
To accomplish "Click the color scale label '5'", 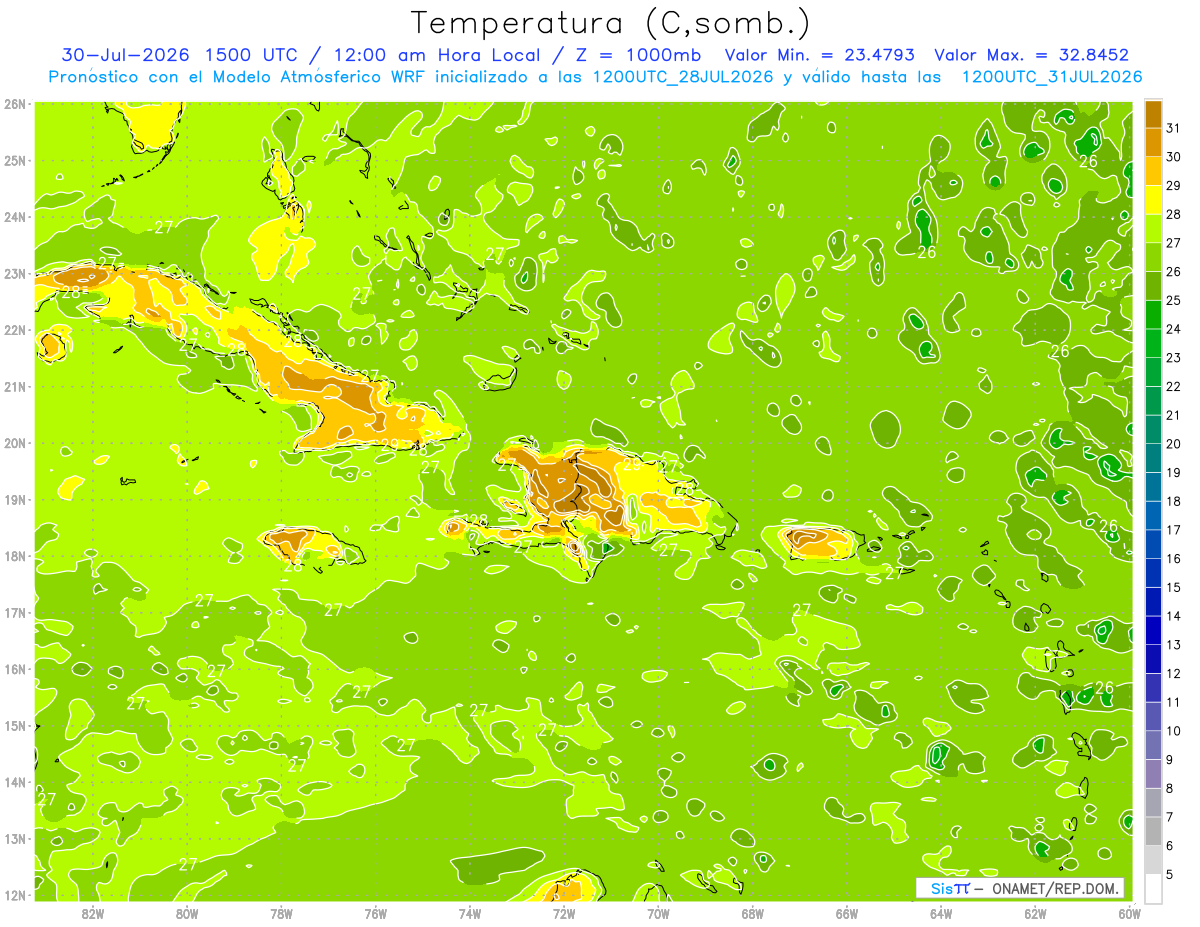I will click(1170, 875).
